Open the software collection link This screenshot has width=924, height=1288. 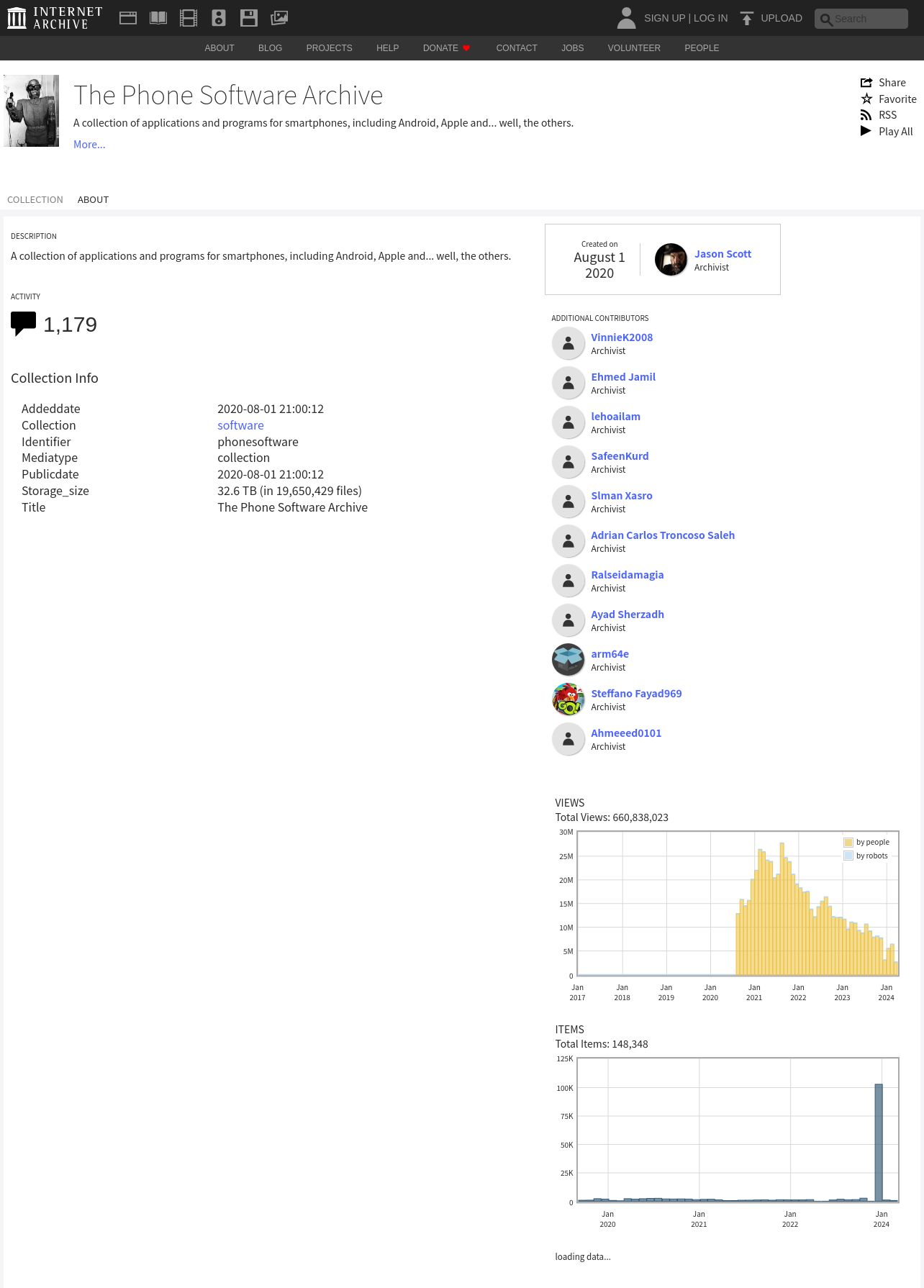tap(240, 425)
